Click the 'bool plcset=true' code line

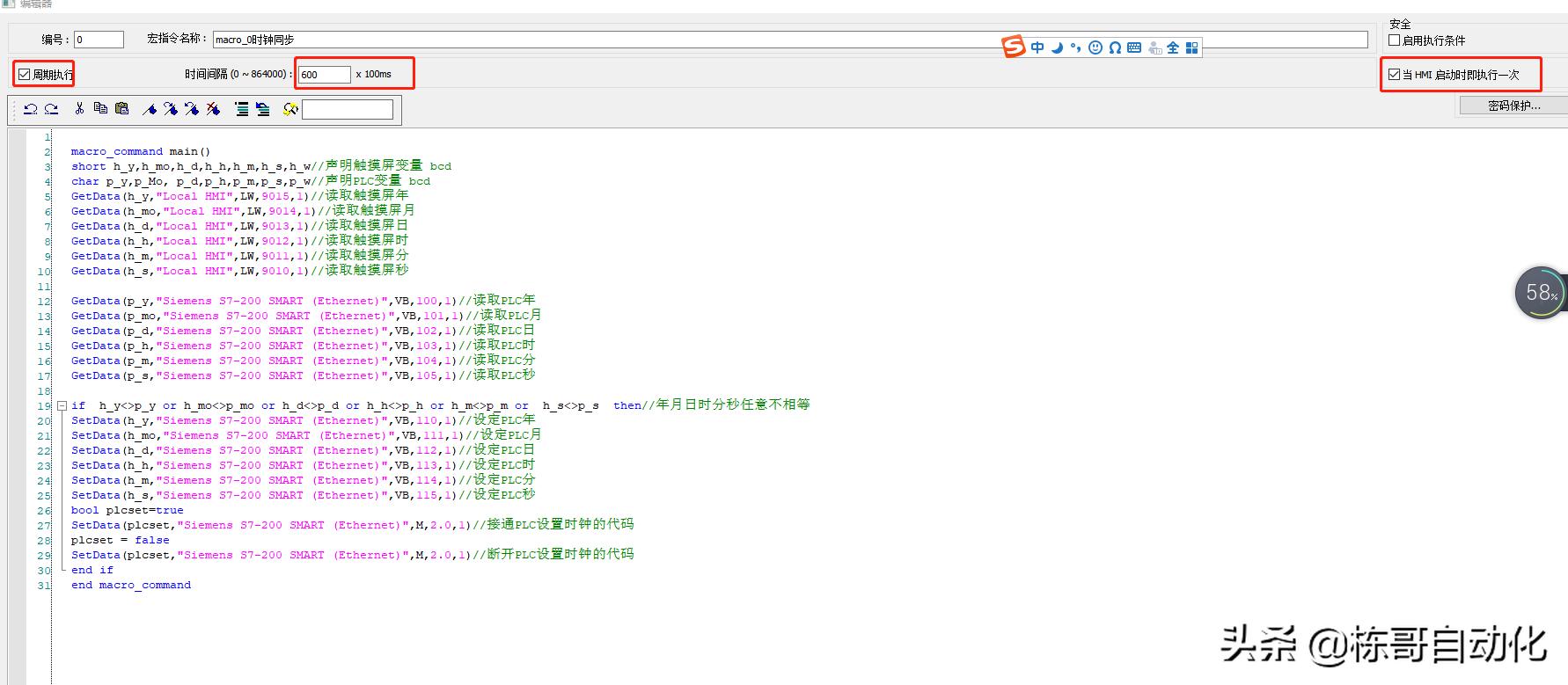click(128, 510)
